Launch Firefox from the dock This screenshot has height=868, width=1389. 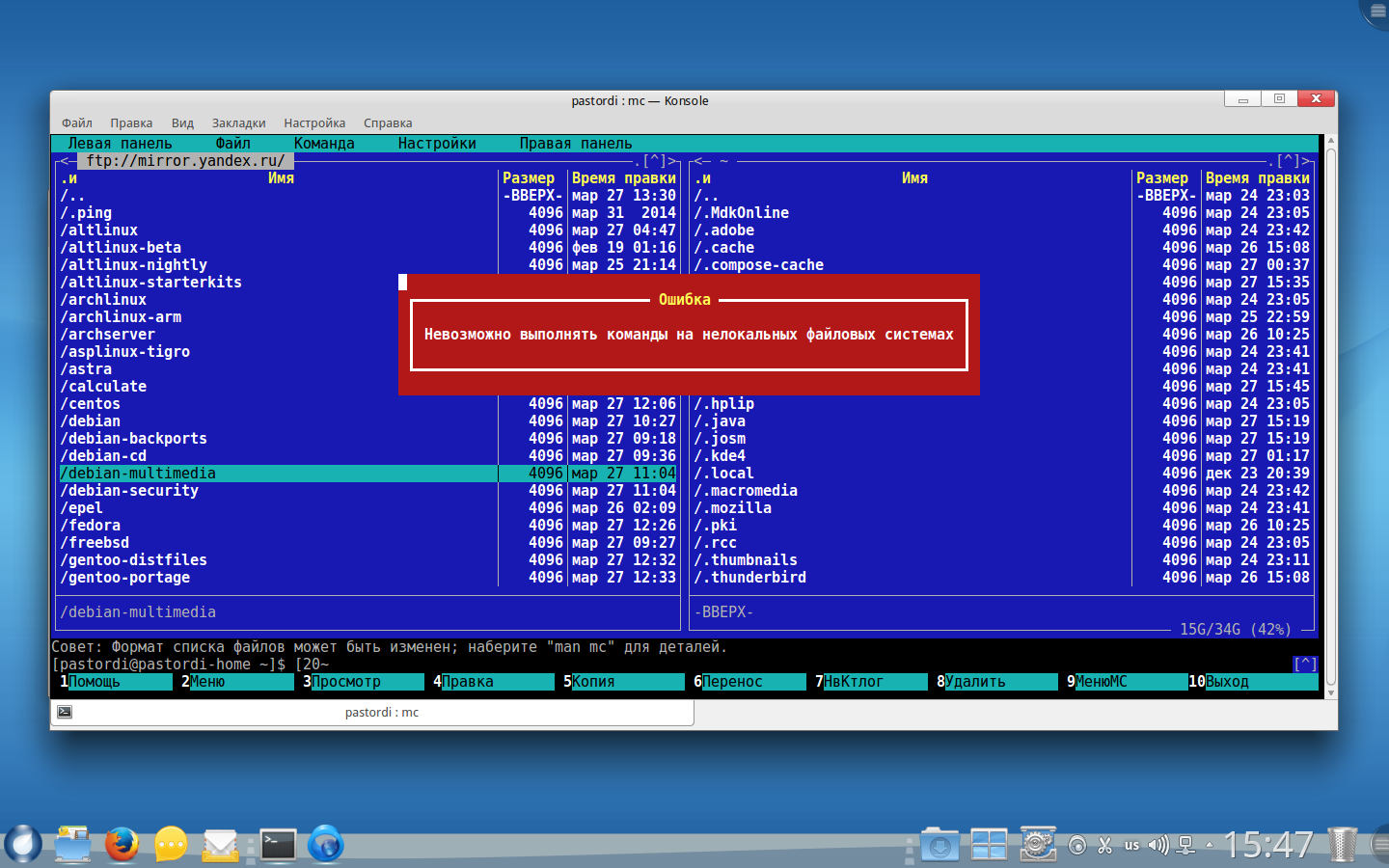pos(122,845)
